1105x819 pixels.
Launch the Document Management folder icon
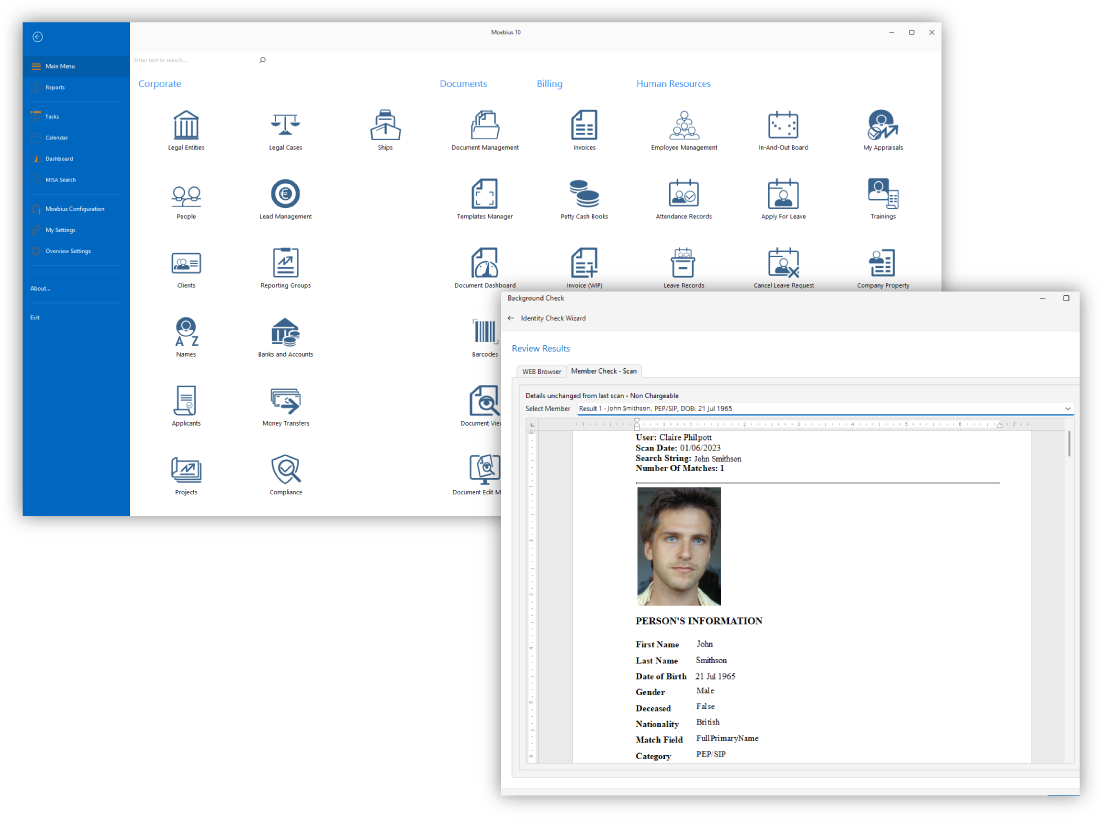(485, 126)
